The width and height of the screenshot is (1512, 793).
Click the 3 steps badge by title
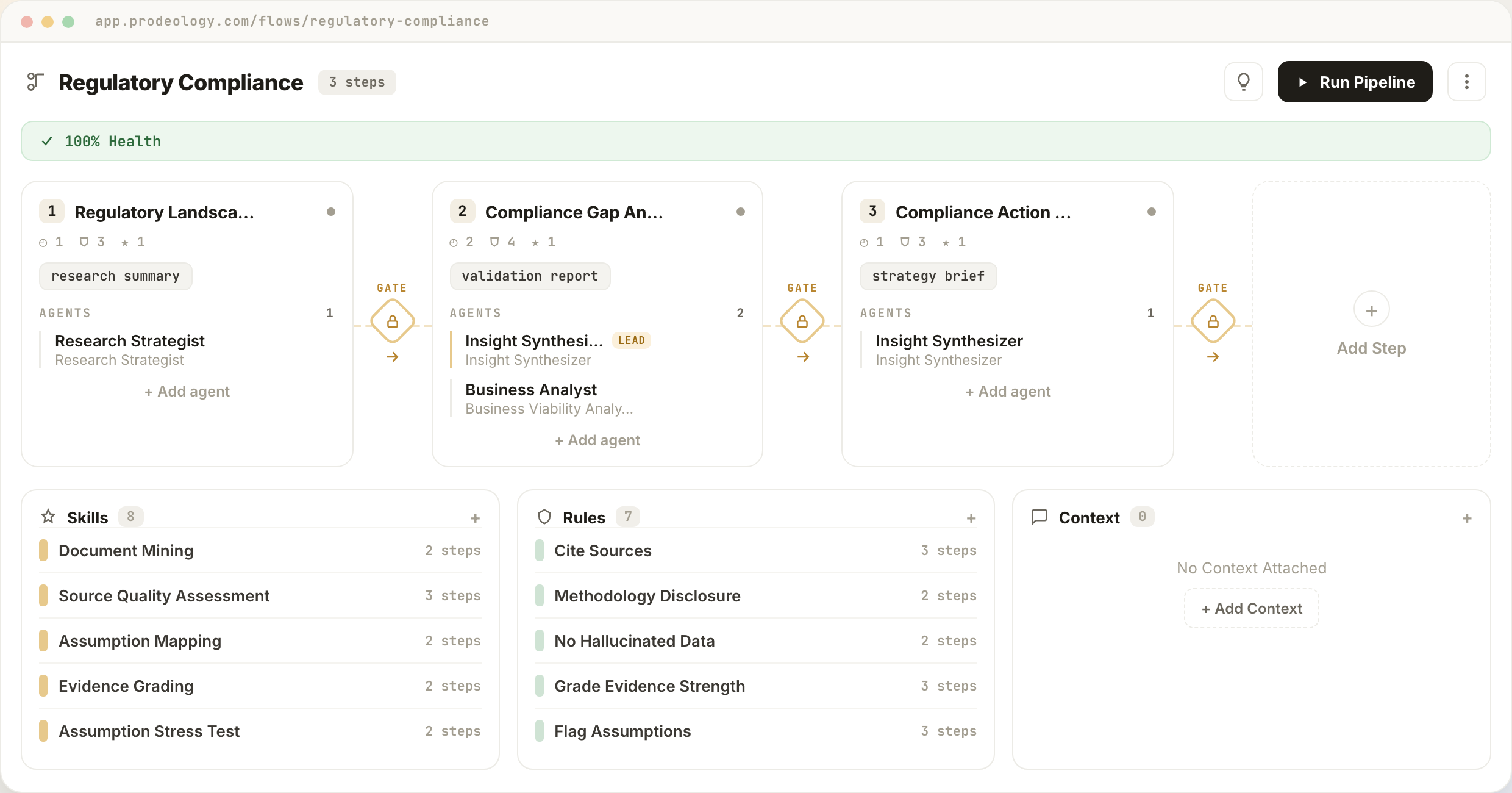(x=357, y=82)
